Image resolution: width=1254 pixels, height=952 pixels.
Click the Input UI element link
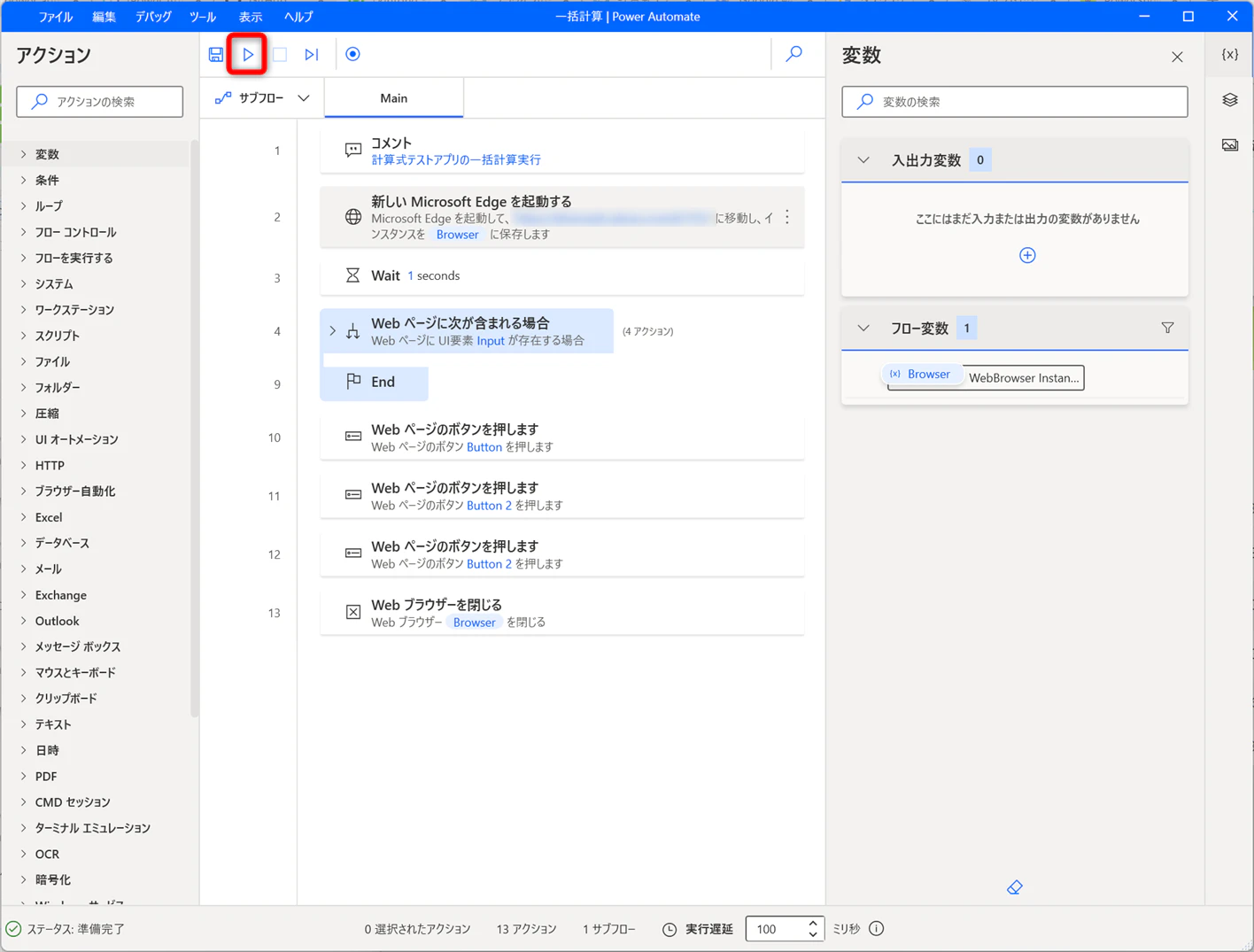(491, 340)
